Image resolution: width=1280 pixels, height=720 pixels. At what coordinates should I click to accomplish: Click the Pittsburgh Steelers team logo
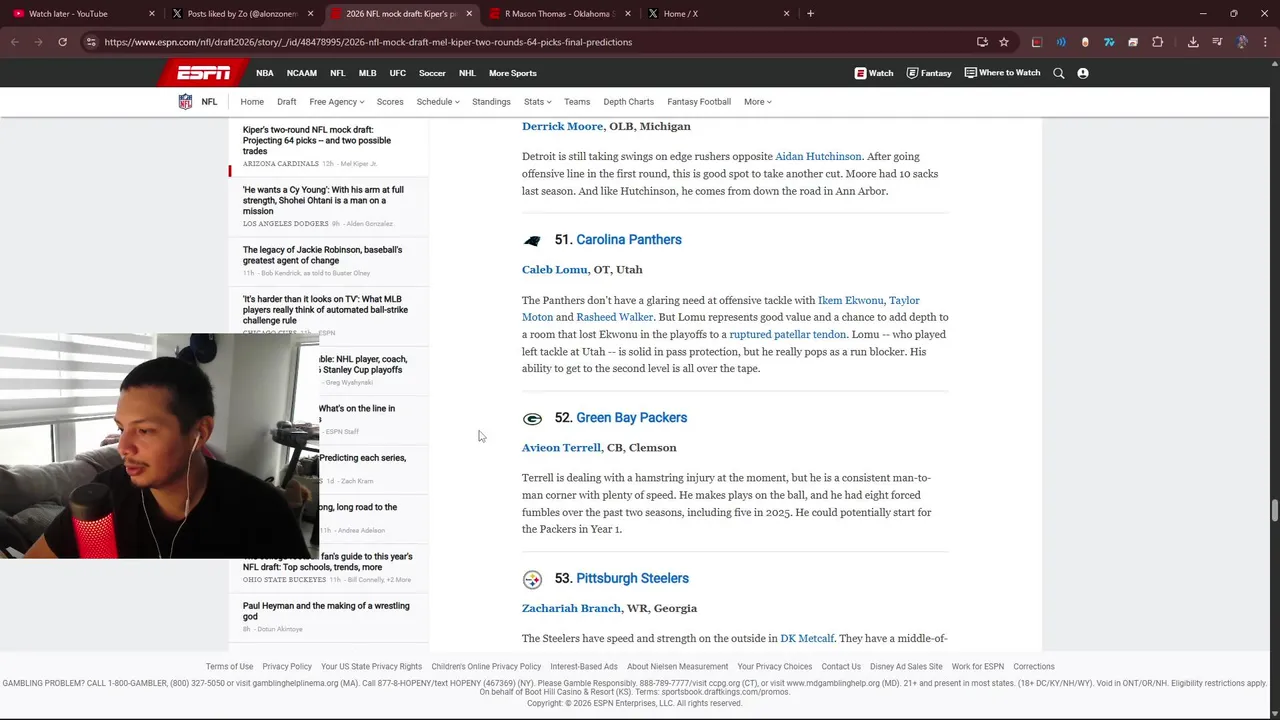click(x=532, y=580)
